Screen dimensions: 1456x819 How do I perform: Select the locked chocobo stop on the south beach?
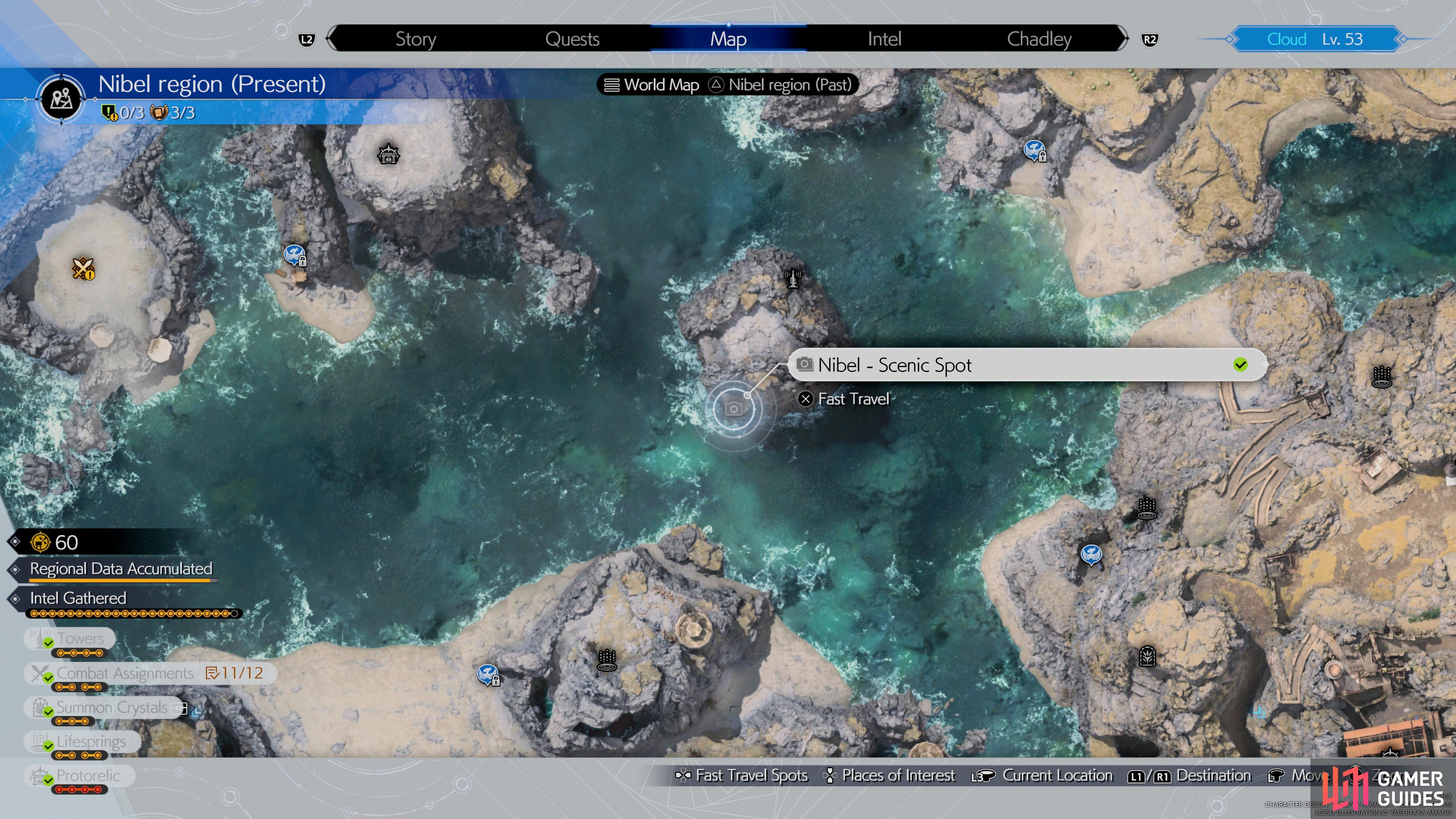pyautogui.click(x=488, y=675)
